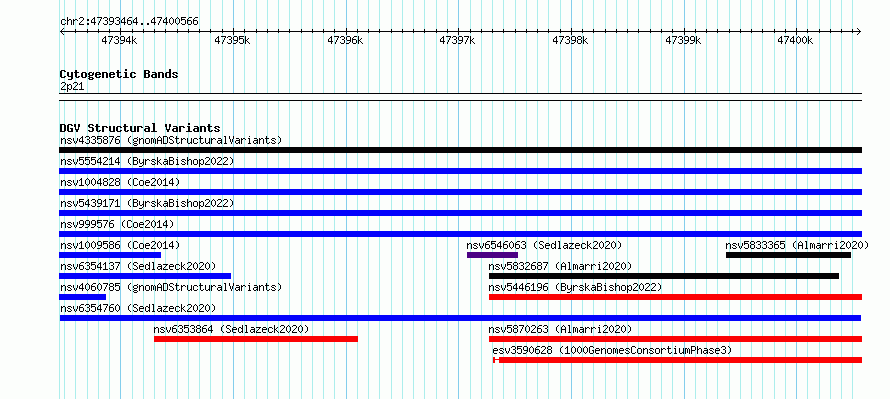Click the right arrowhead of the ruler
The height and width of the screenshot is (399, 890).
[x=859, y=31]
